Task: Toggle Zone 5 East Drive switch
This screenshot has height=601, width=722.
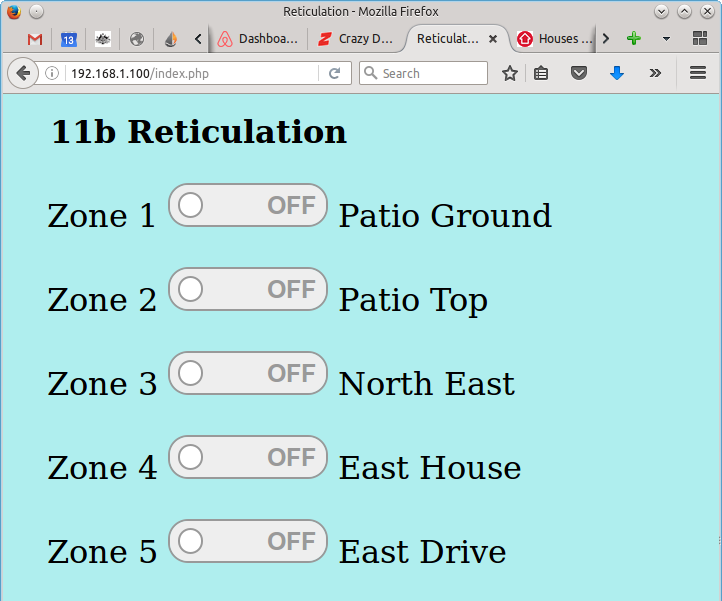Action: tap(248, 541)
